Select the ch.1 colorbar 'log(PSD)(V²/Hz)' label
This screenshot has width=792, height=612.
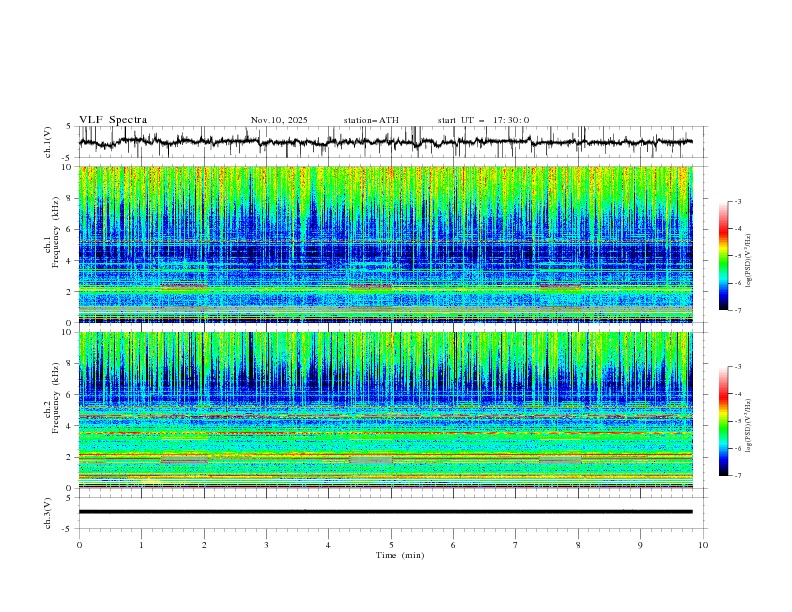click(x=749, y=261)
